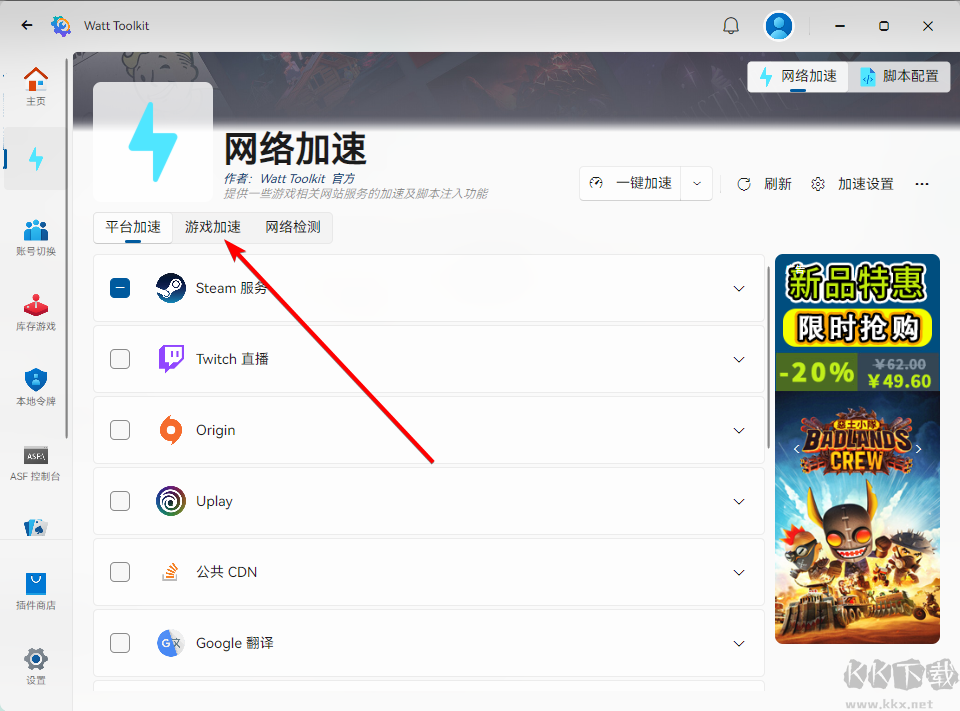Click the large lightning plugin icon
This screenshot has height=711, width=960.
tap(153, 142)
